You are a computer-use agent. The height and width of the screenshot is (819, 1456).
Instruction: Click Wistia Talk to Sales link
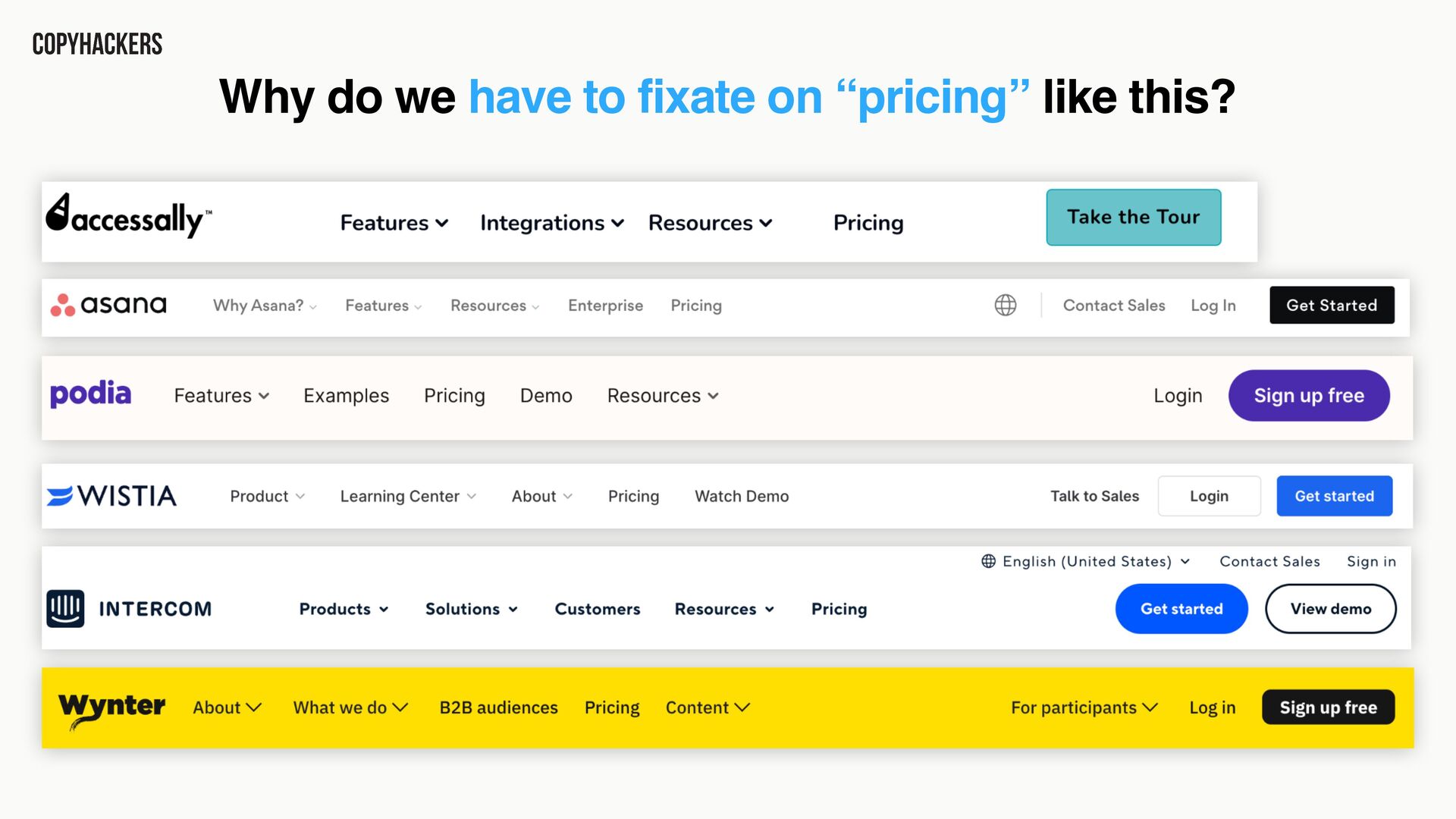point(1094,496)
